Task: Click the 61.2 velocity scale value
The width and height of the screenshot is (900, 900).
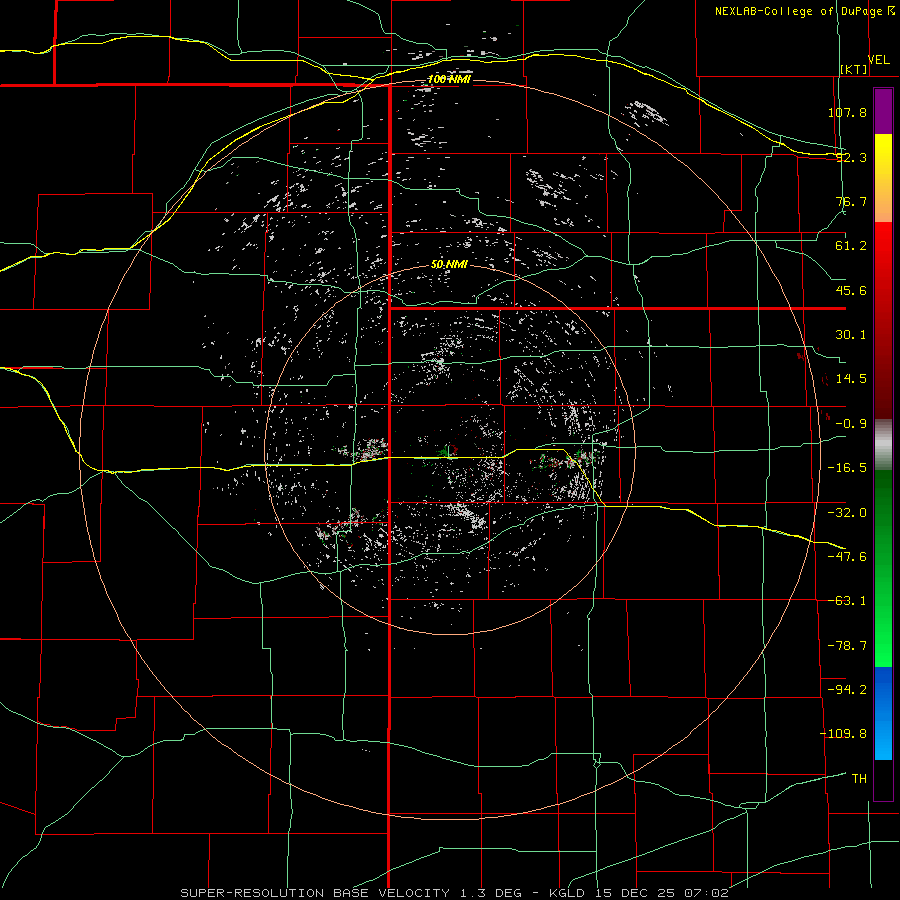Action: pyautogui.click(x=851, y=246)
